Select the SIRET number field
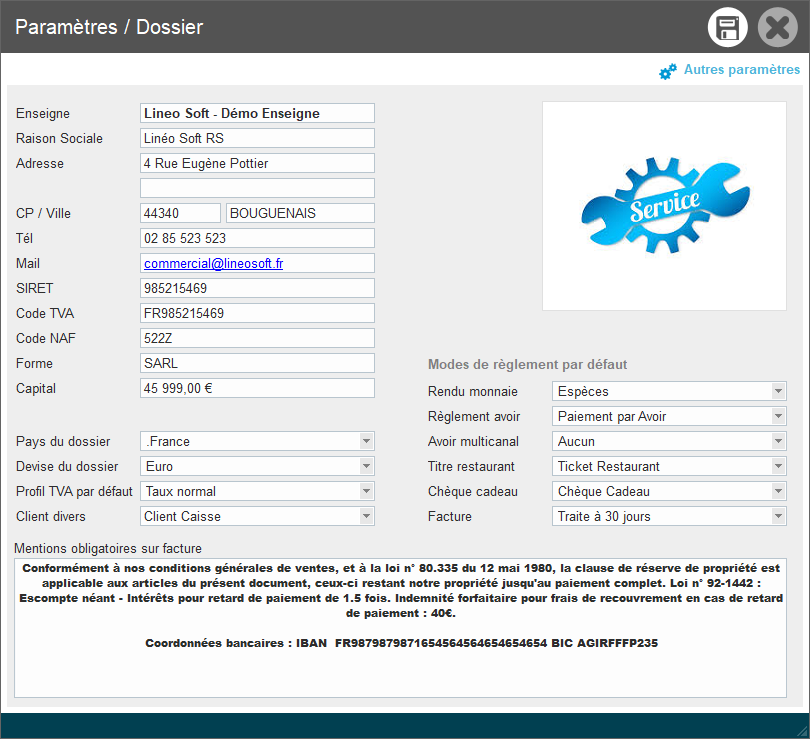 click(257, 288)
